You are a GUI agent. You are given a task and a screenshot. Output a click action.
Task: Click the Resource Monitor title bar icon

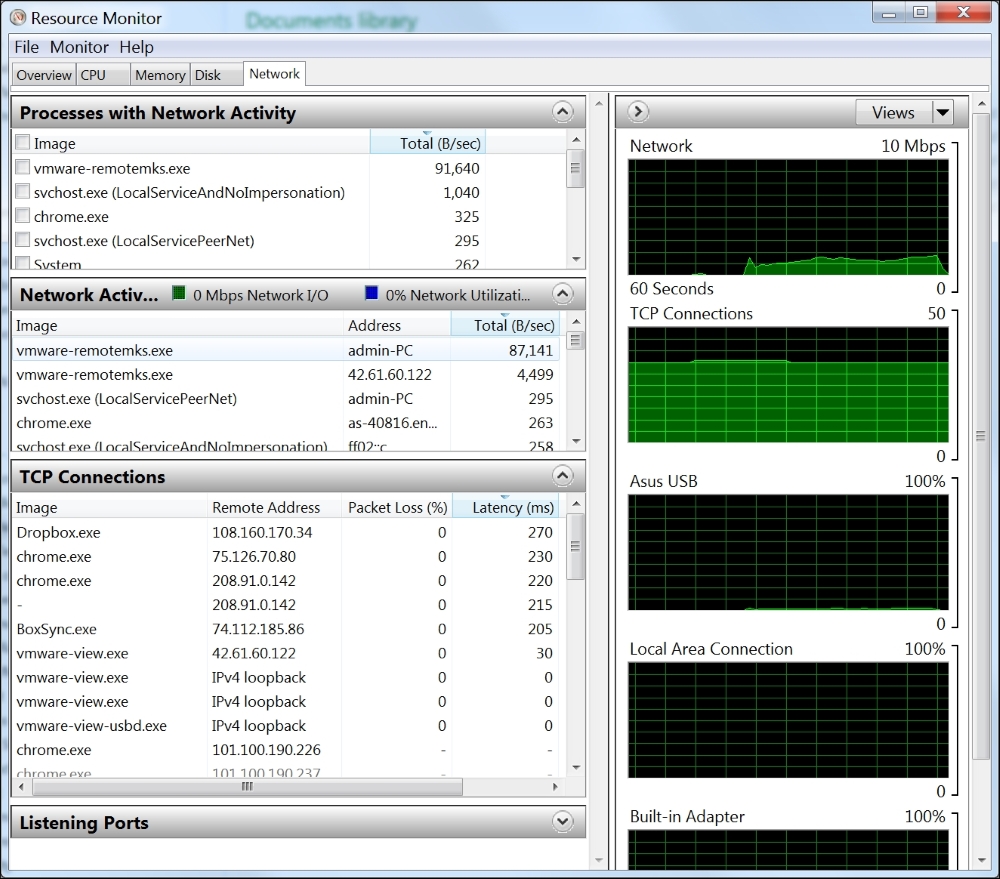(x=18, y=18)
